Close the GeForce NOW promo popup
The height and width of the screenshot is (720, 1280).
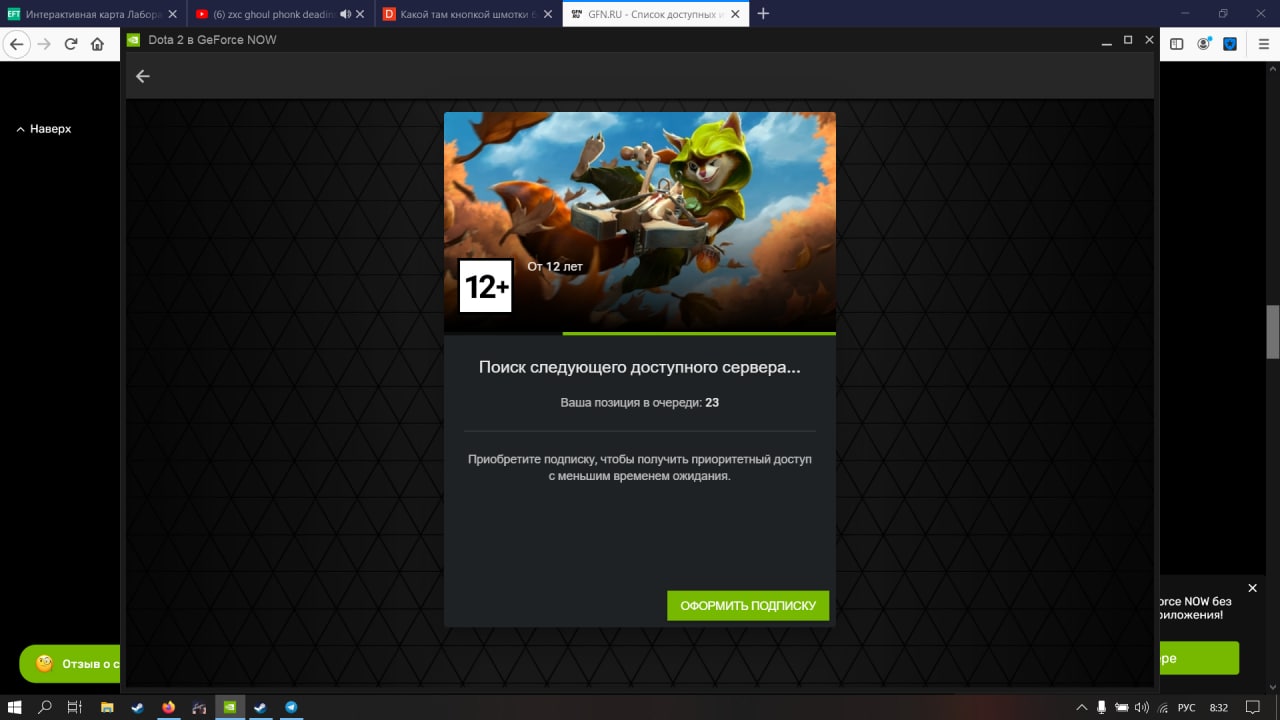[x=1252, y=588]
